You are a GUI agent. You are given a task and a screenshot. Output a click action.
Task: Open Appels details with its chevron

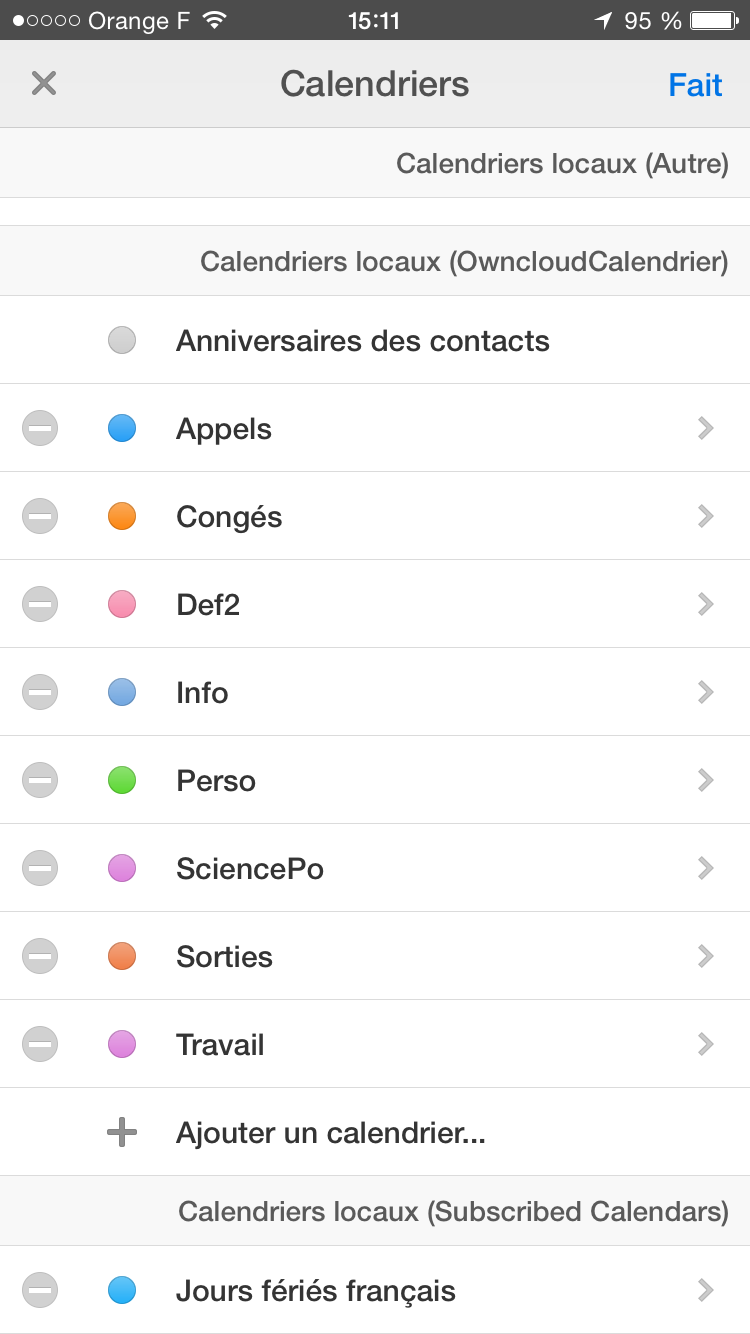(706, 429)
